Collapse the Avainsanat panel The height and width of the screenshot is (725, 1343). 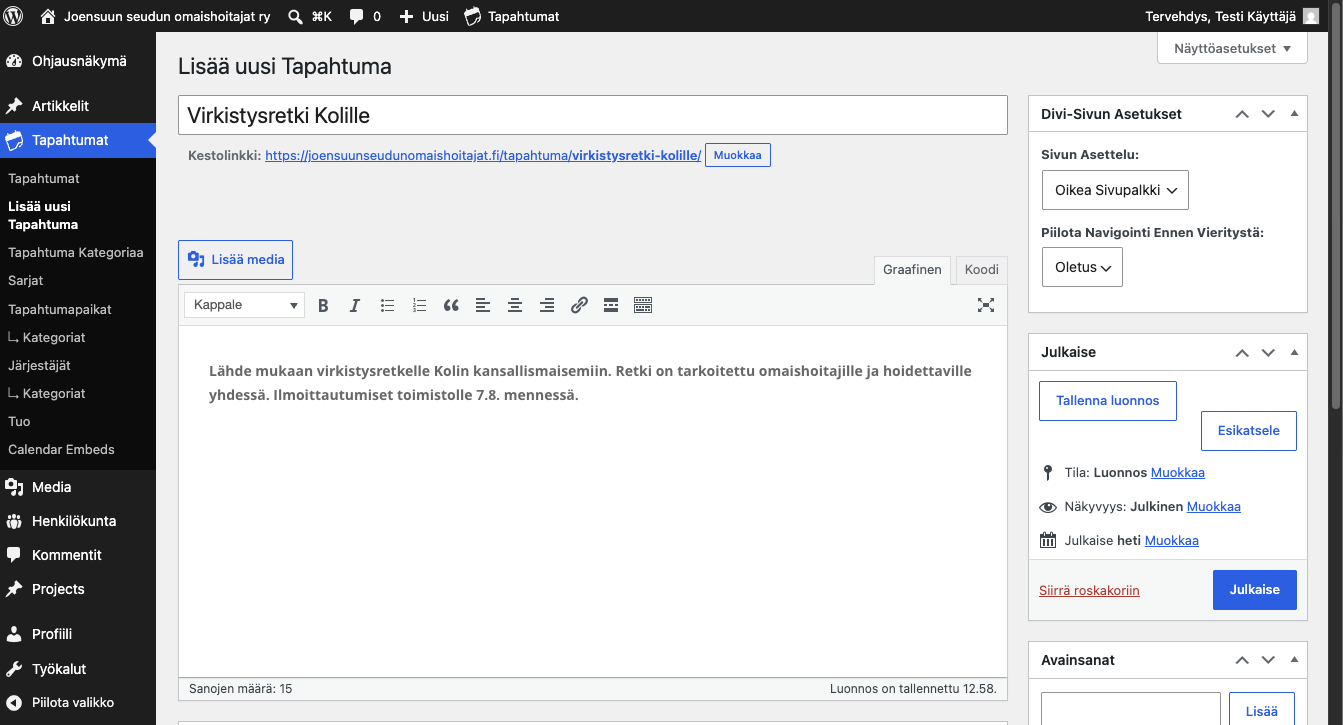(1294, 660)
